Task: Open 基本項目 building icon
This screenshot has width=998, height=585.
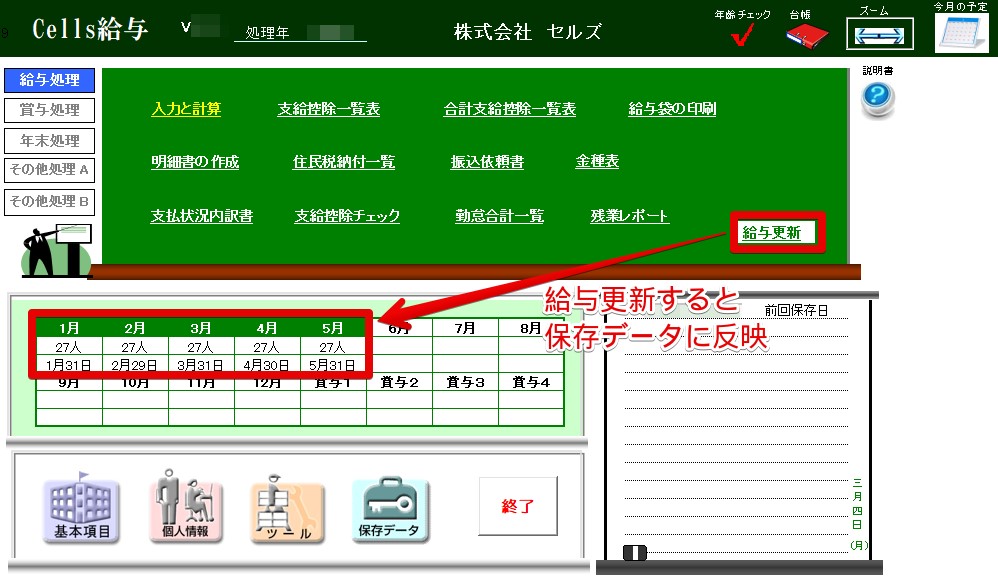Action: (x=81, y=509)
